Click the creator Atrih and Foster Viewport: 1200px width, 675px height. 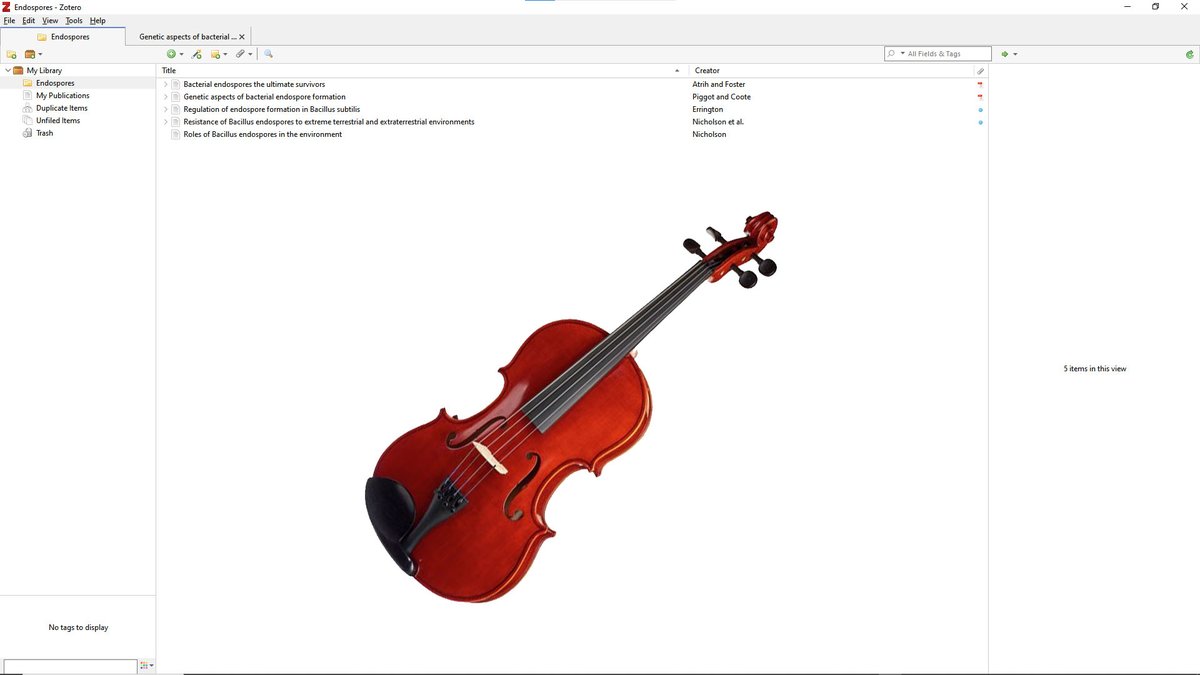[x=718, y=84]
